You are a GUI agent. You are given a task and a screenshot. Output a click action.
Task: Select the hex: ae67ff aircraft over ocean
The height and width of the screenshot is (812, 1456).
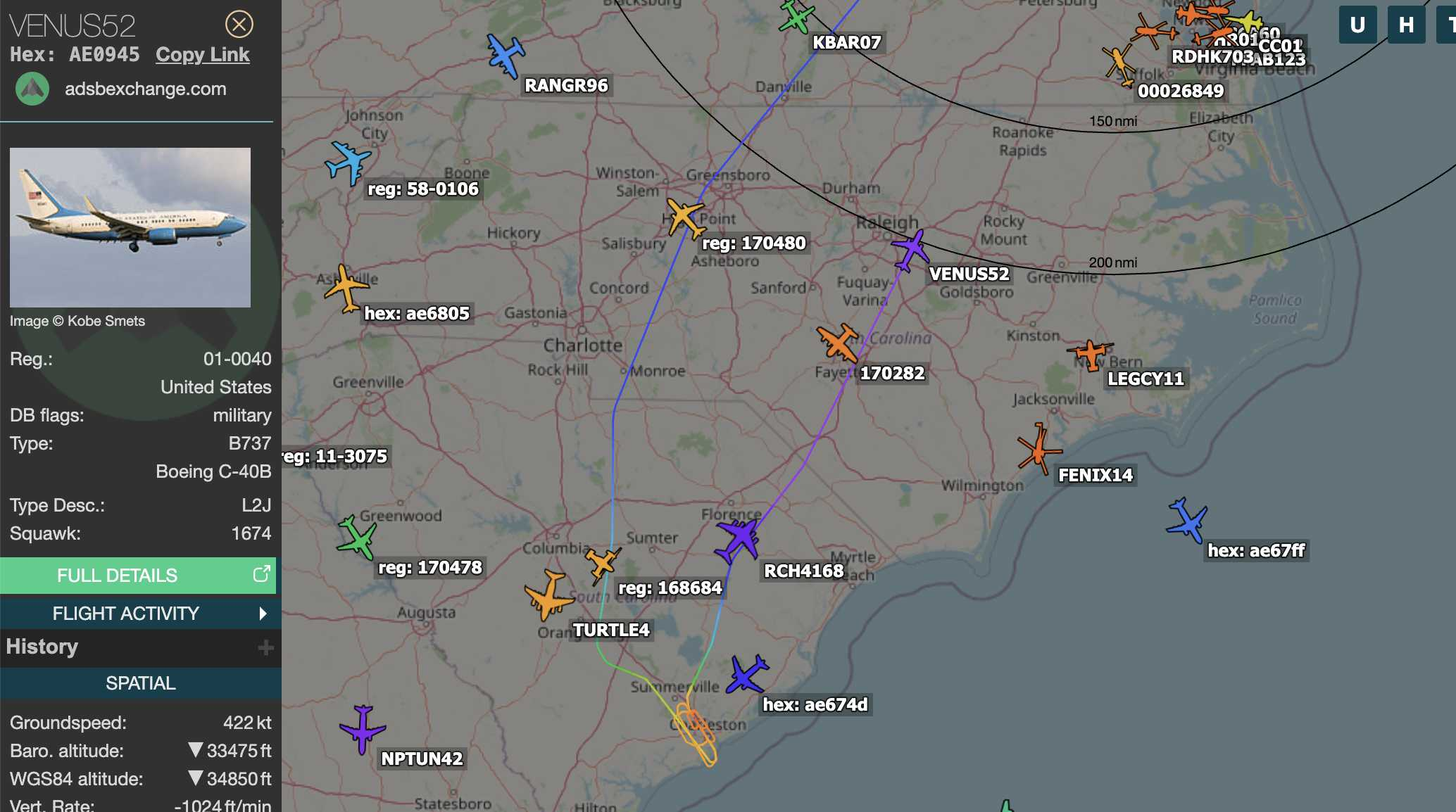click(1188, 521)
